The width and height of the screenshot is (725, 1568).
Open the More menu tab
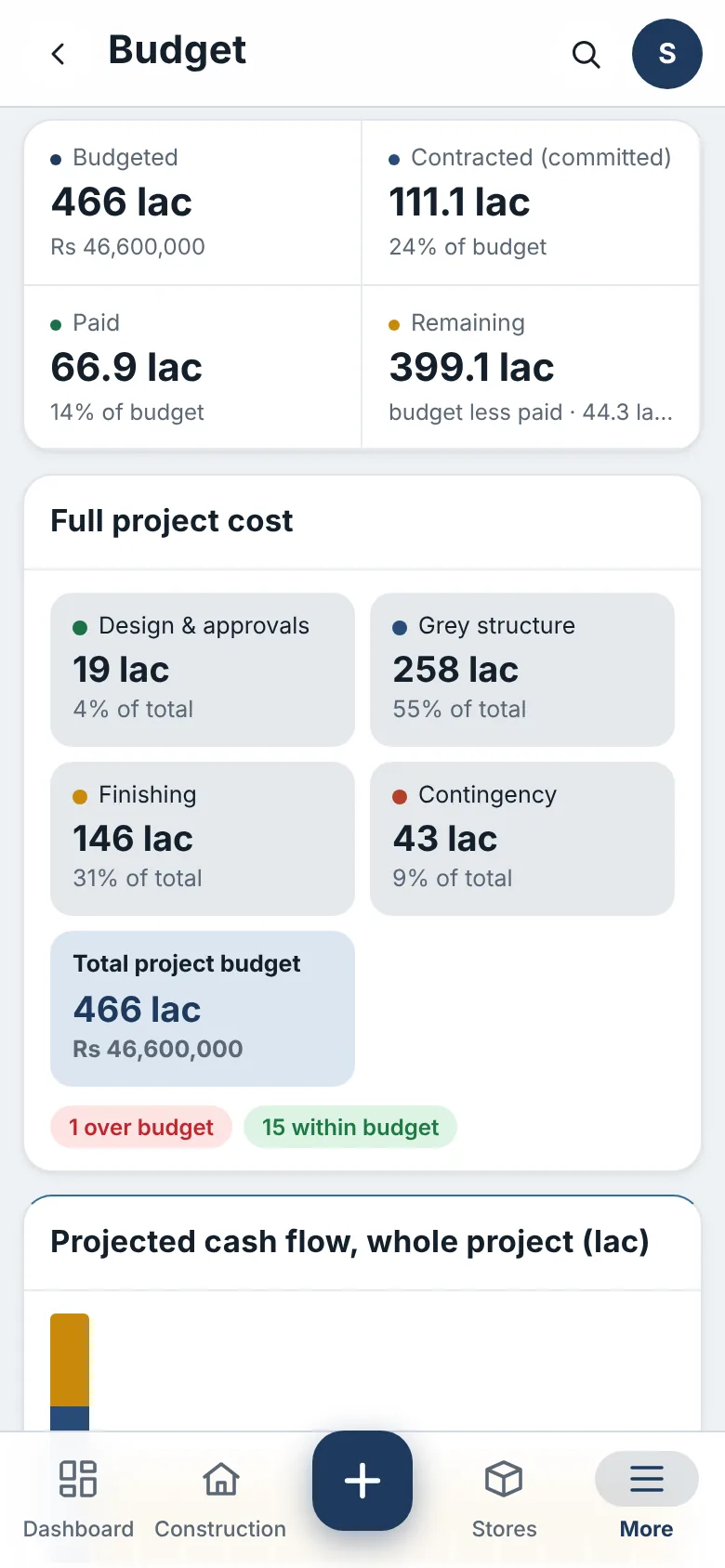(647, 1499)
